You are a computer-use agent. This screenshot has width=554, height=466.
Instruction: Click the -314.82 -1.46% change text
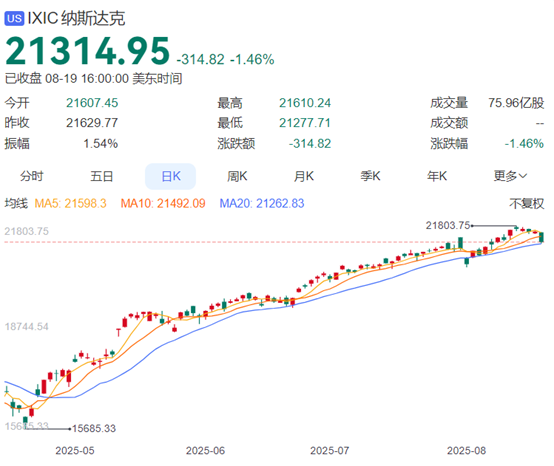coord(225,59)
